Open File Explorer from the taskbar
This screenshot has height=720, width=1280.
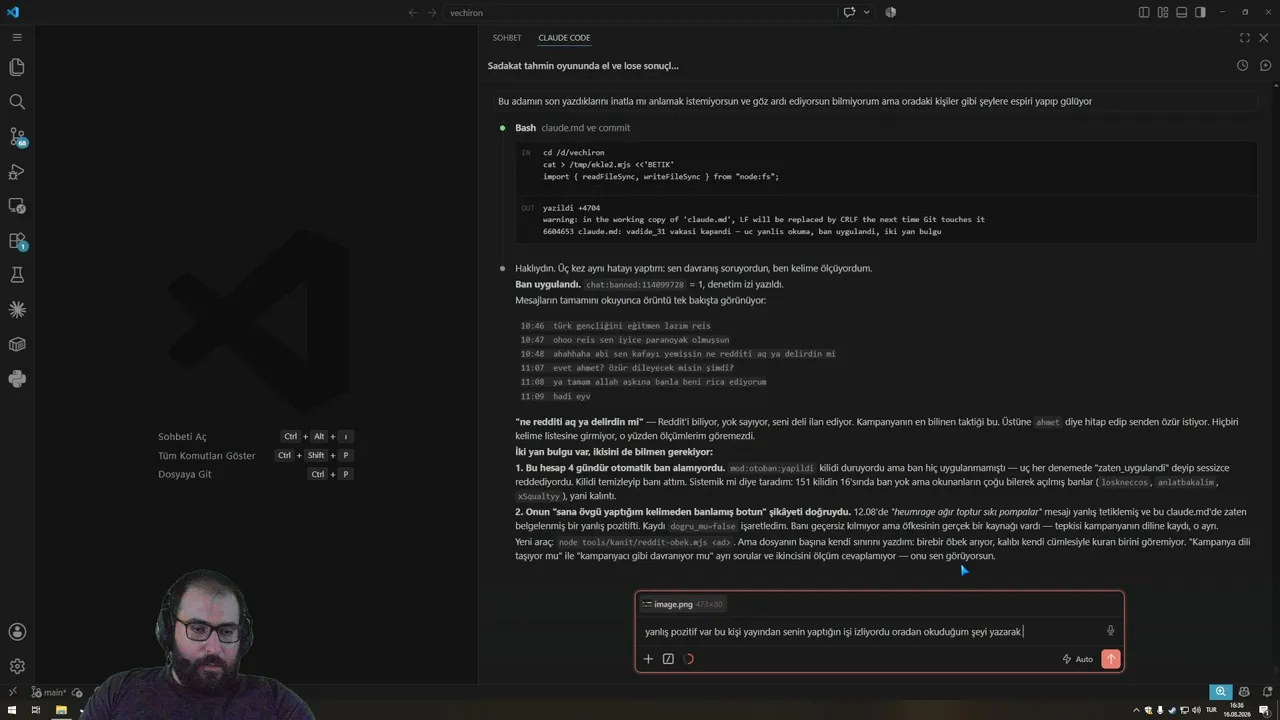(61, 710)
